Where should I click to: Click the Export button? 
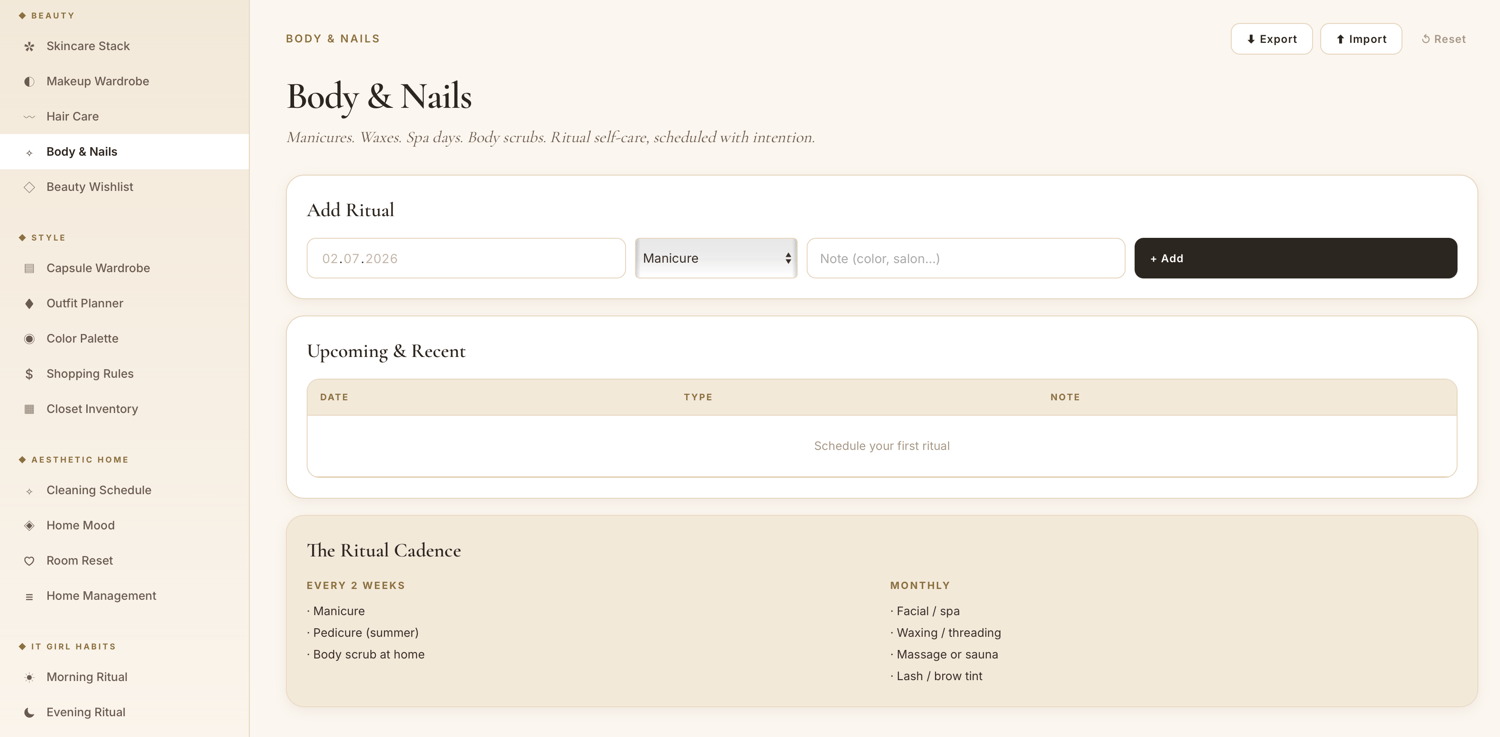click(1271, 39)
